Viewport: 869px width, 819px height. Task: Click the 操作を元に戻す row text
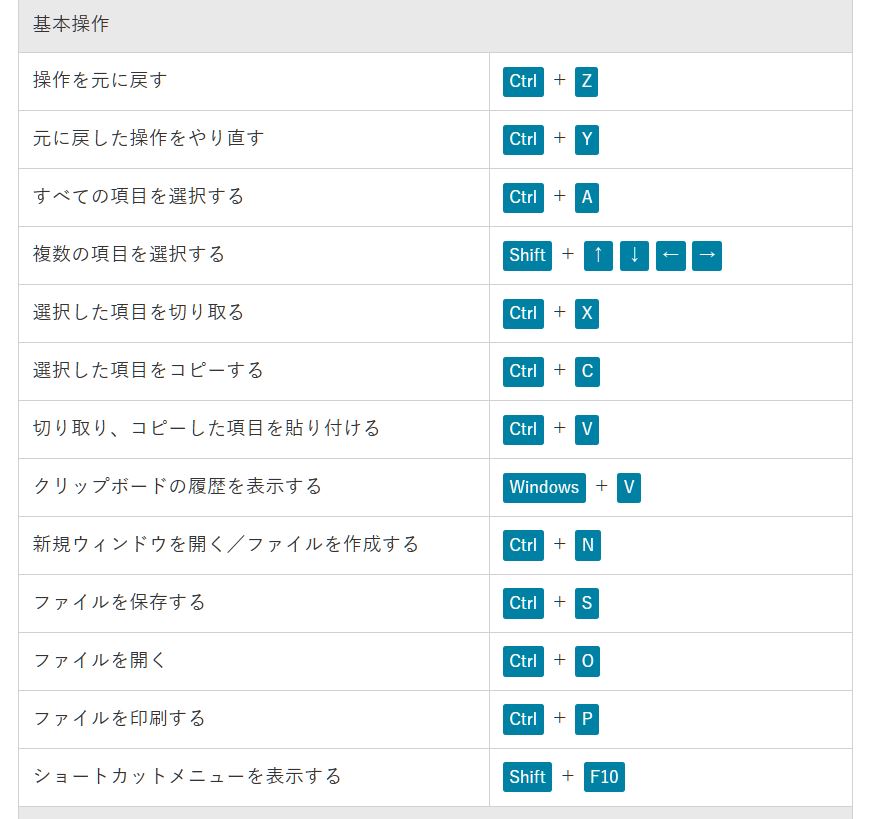(100, 80)
